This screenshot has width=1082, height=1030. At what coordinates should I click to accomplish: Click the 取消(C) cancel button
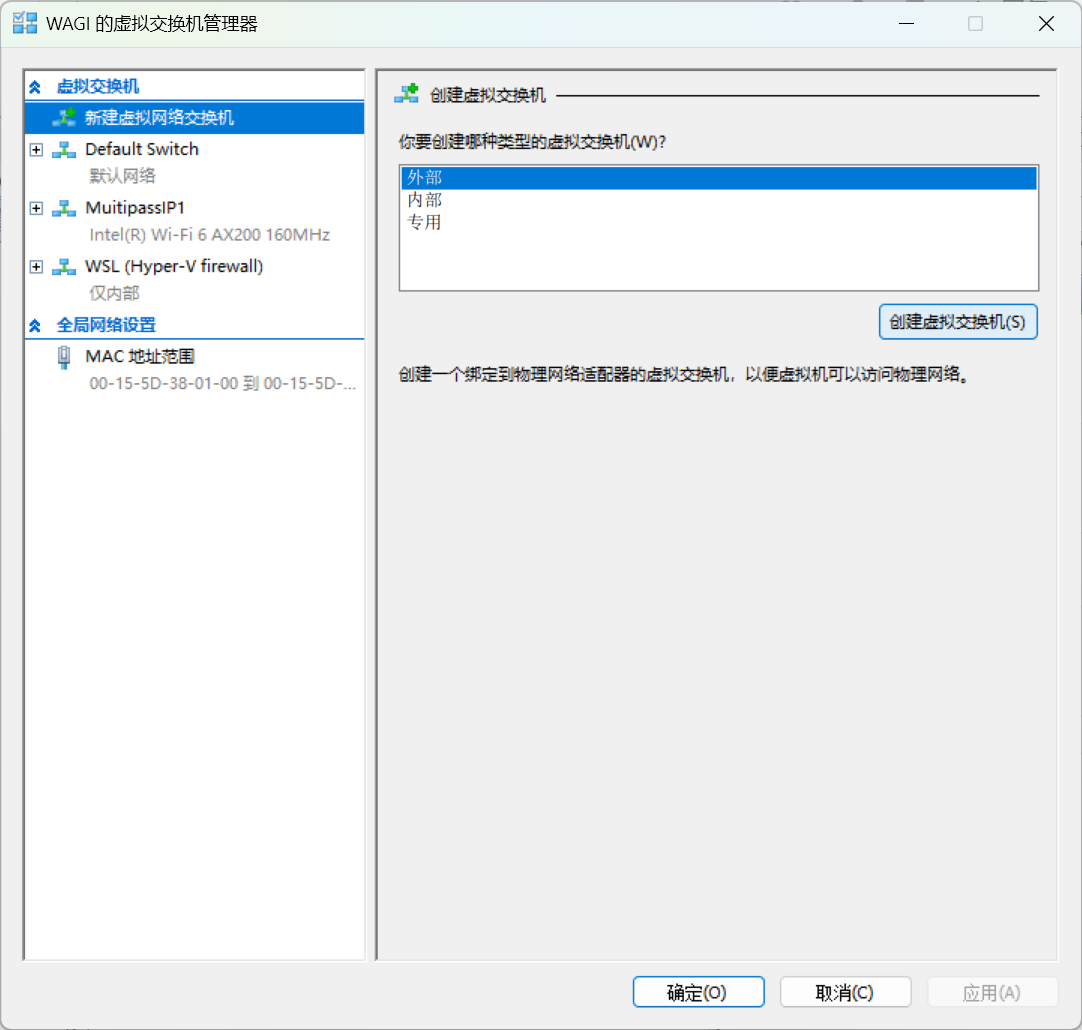(845, 992)
